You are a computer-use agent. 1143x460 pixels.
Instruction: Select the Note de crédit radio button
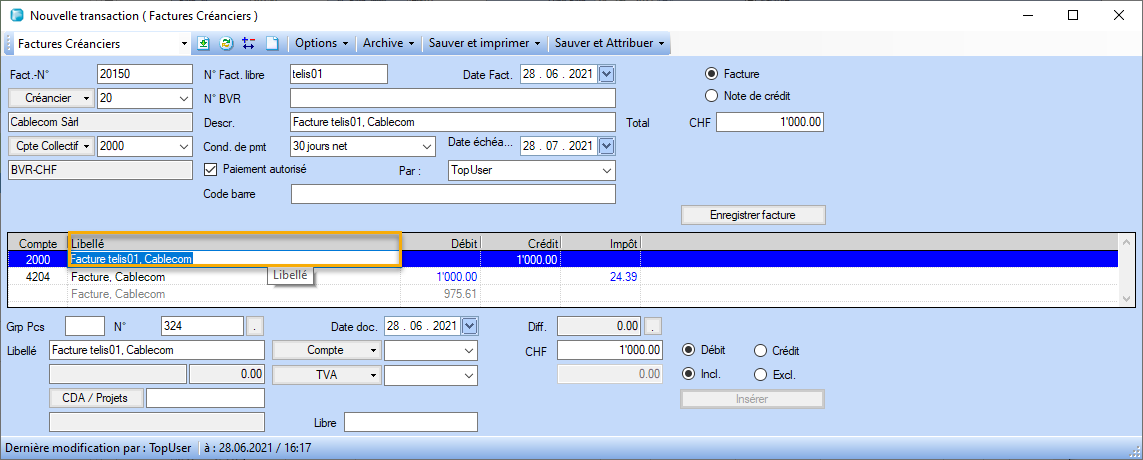[x=712, y=96]
